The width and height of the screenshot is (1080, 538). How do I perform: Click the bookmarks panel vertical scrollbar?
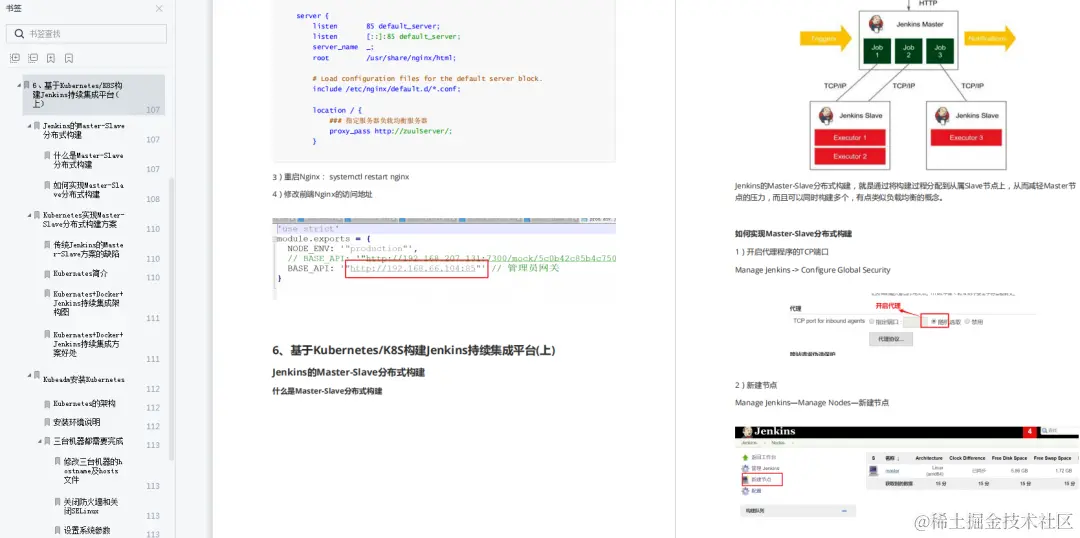click(172, 317)
